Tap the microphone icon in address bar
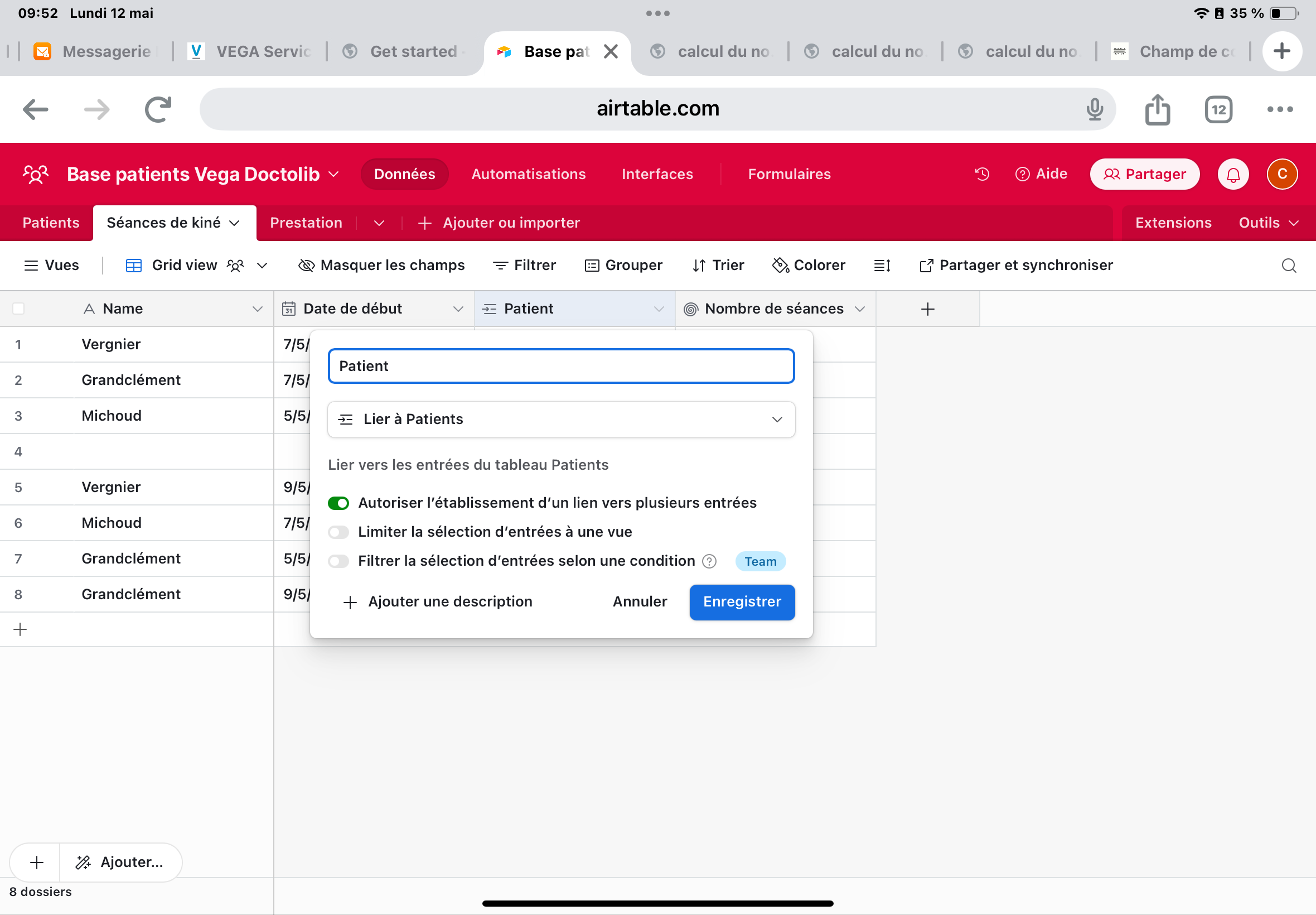 click(x=1094, y=109)
